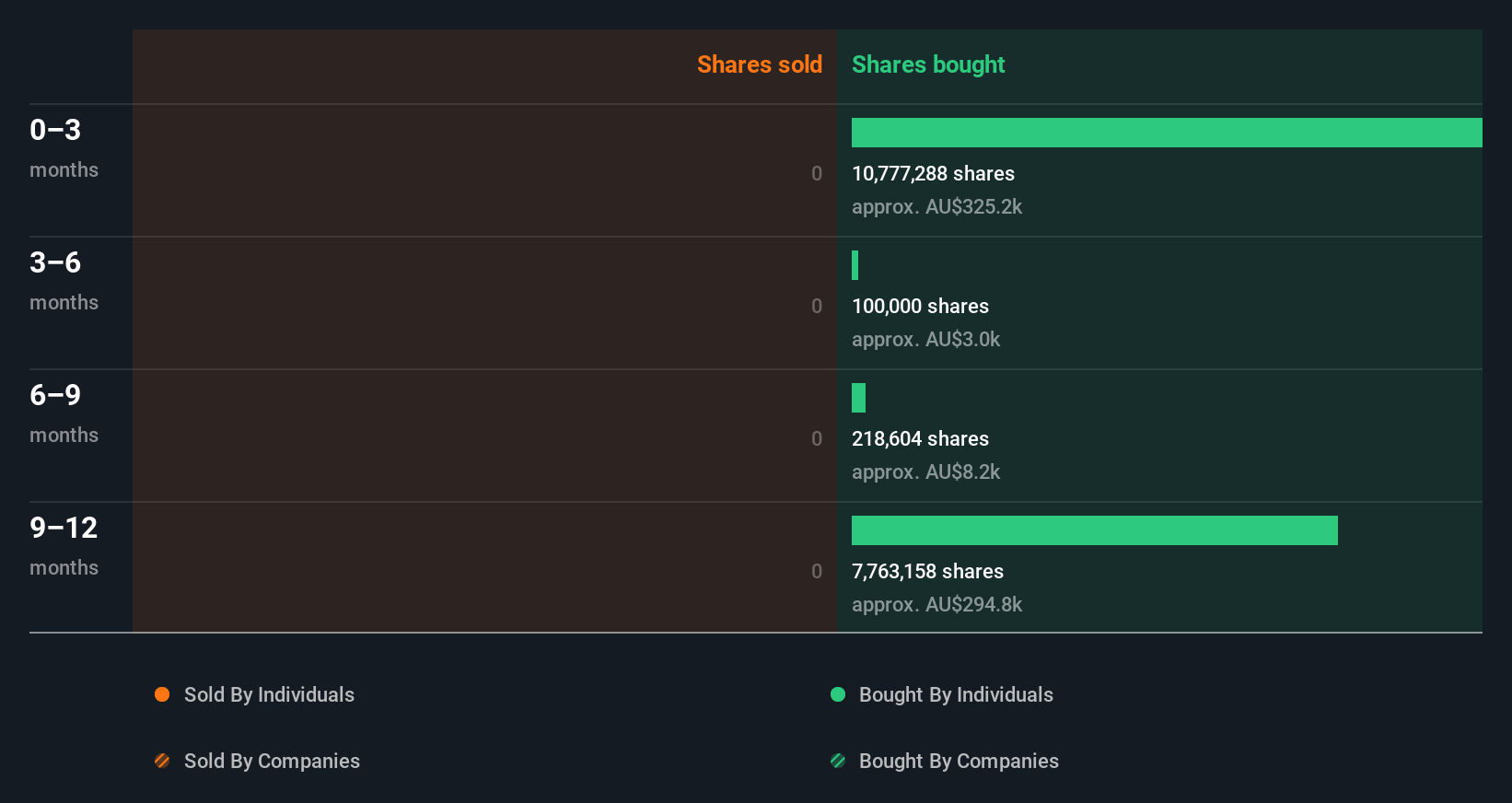
Task: Click the 3–6 months green bought bar
Action: [x=855, y=265]
